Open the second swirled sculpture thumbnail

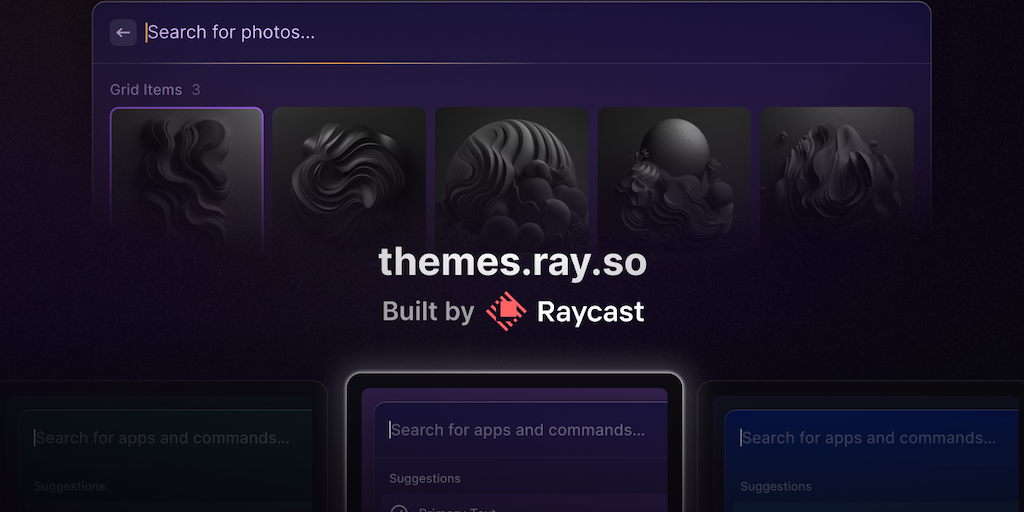[349, 178]
